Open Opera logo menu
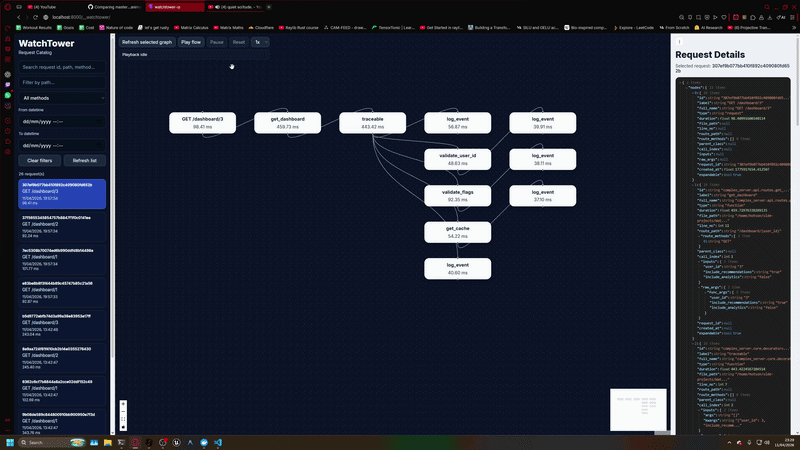This screenshot has height=450, width=800. pos(8,7)
